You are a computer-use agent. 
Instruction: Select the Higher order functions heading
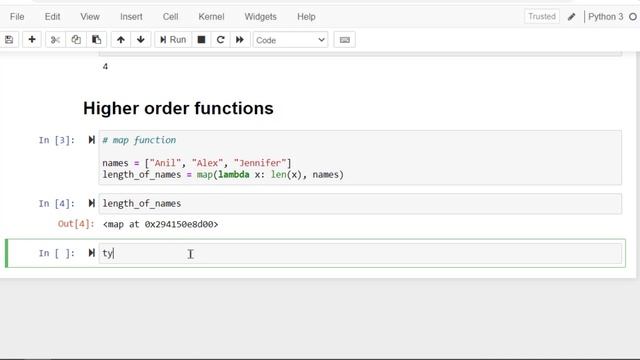(x=178, y=108)
